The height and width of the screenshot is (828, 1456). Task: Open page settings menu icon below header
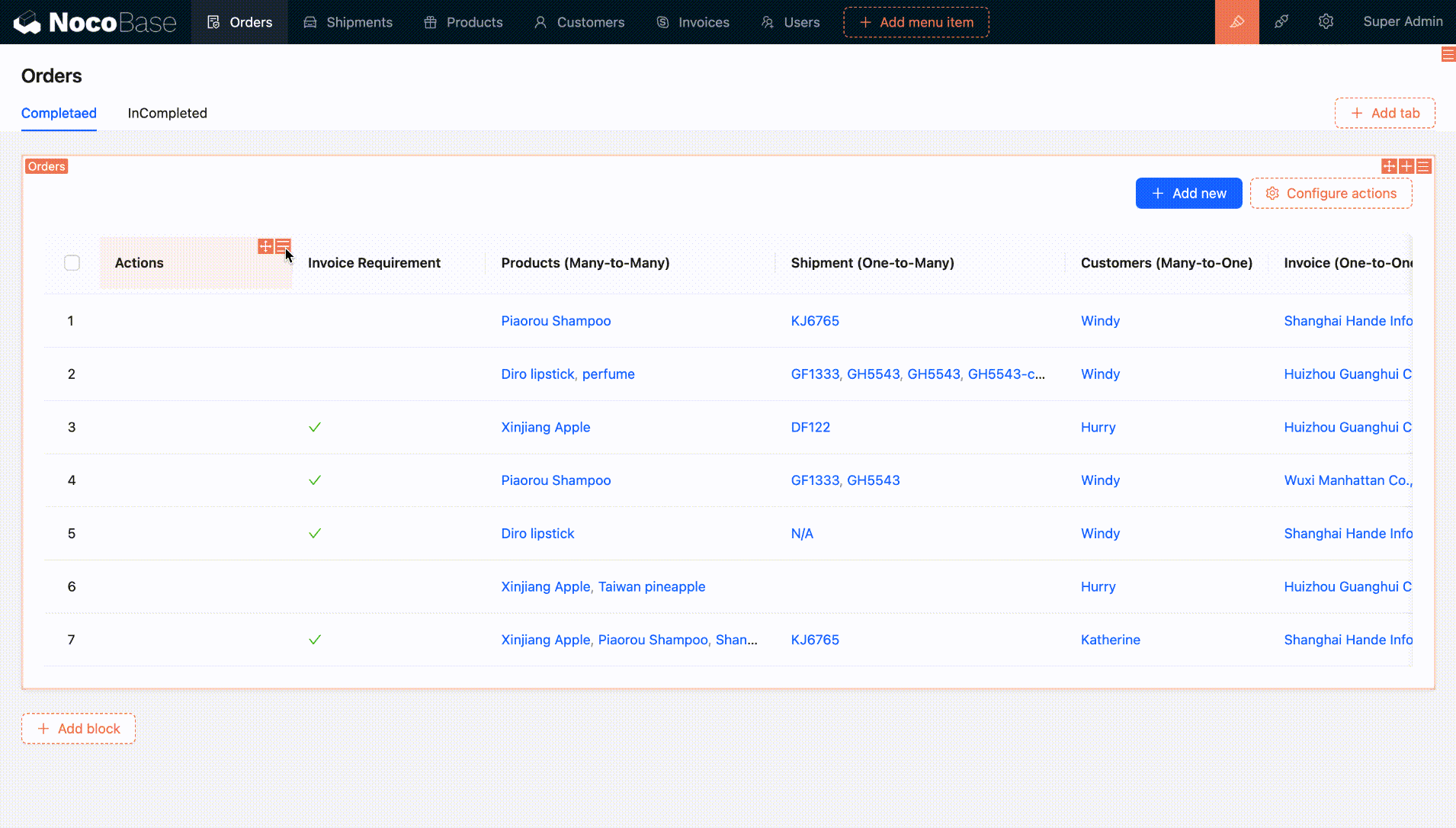tap(1448, 54)
